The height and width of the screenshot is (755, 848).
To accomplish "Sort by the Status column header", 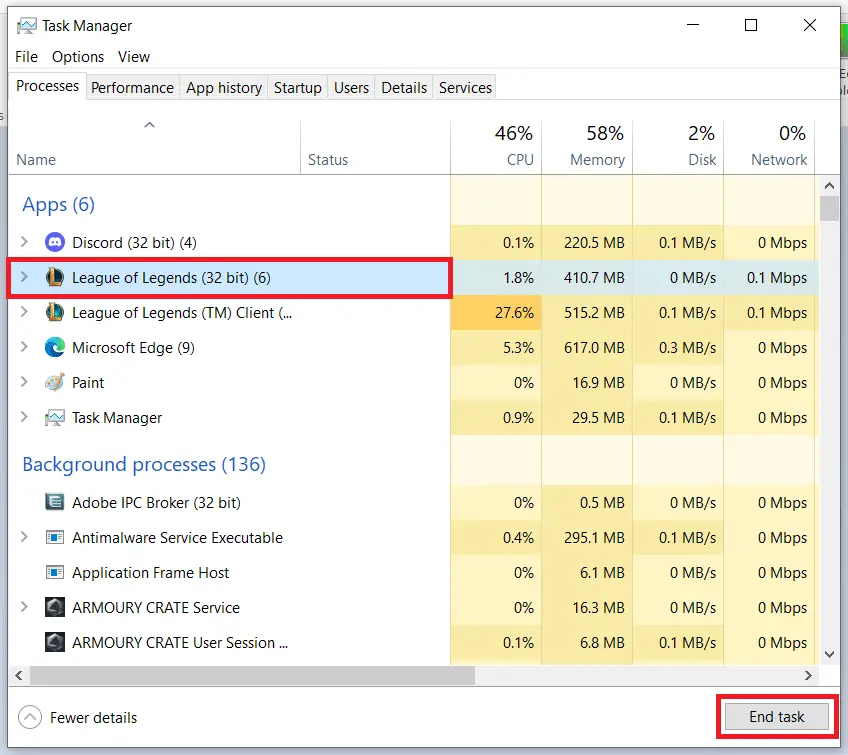I will 375,147.
